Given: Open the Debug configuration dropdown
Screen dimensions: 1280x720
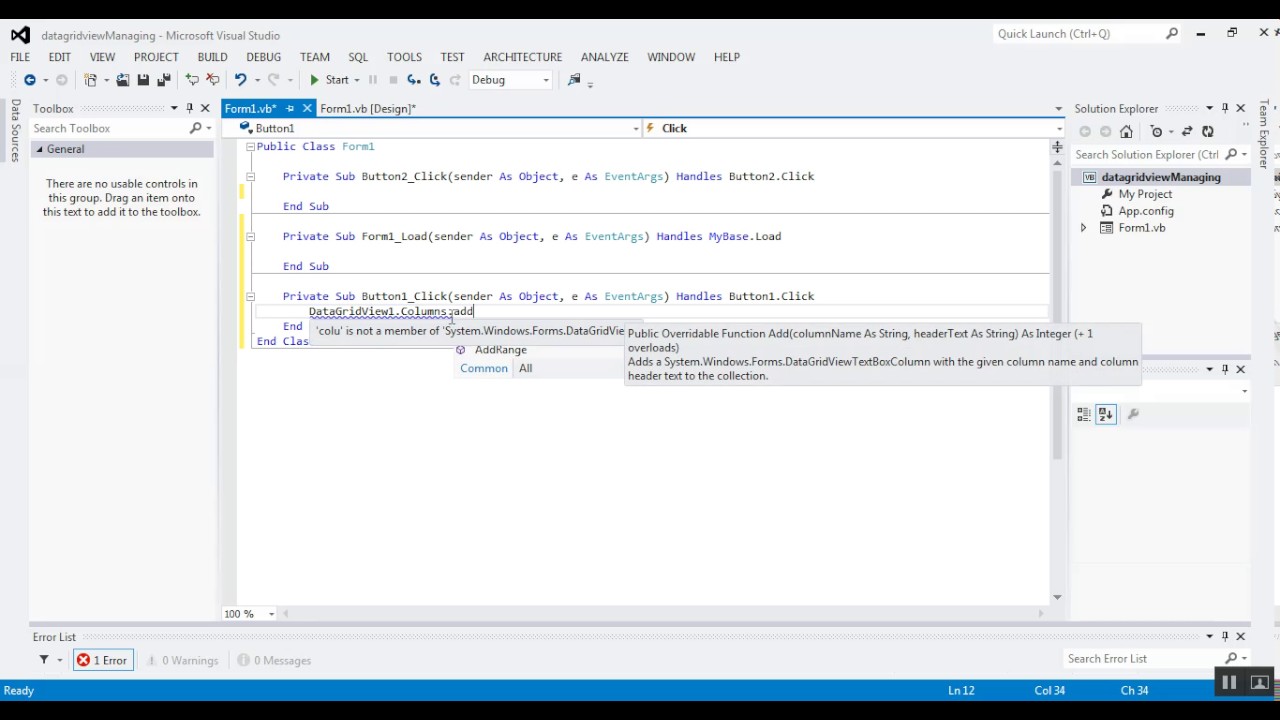Looking at the screenshot, I should click(x=510, y=80).
